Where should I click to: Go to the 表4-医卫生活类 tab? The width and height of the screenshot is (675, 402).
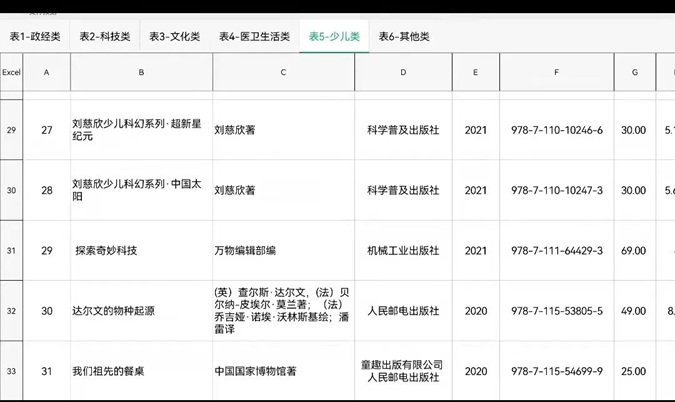254,37
